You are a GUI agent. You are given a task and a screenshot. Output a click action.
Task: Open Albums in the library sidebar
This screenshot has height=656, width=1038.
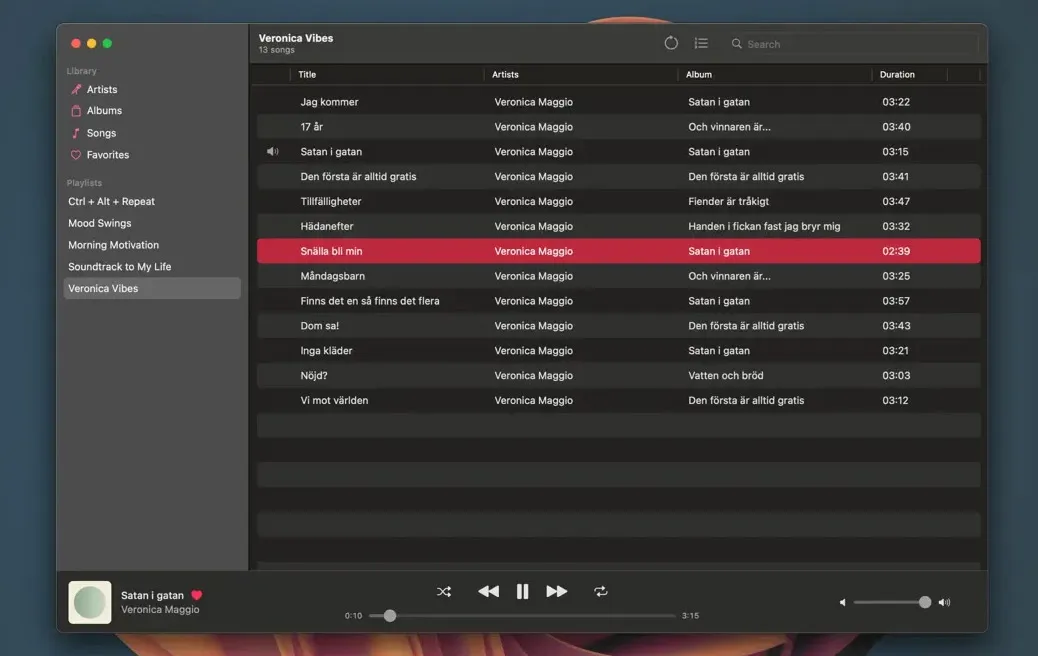tap(104, 111)
